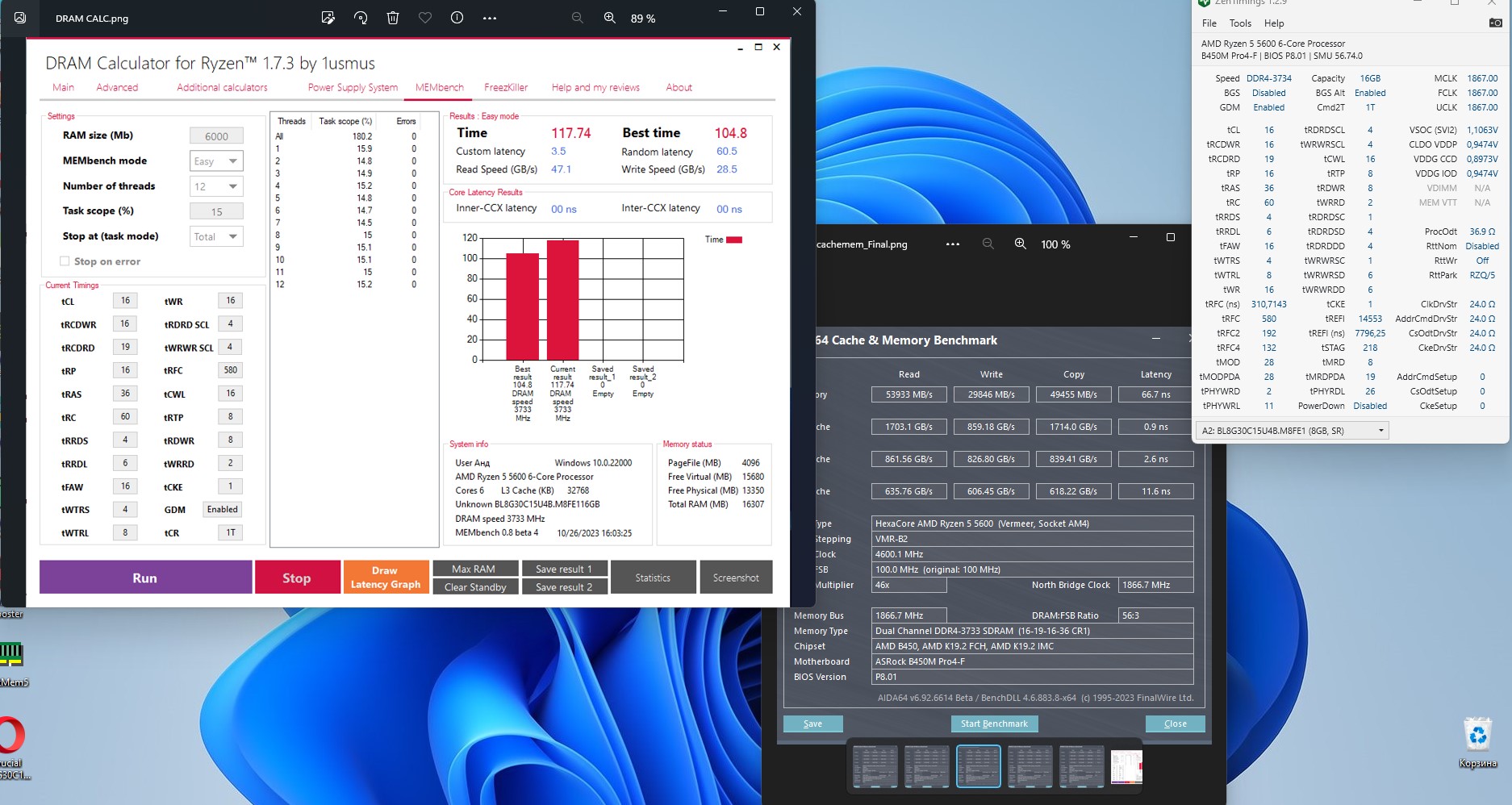This screenshot has width=1512, height=805.
Task: Click the Save button in AIDA64 benchmark
Action: [812, 724]
